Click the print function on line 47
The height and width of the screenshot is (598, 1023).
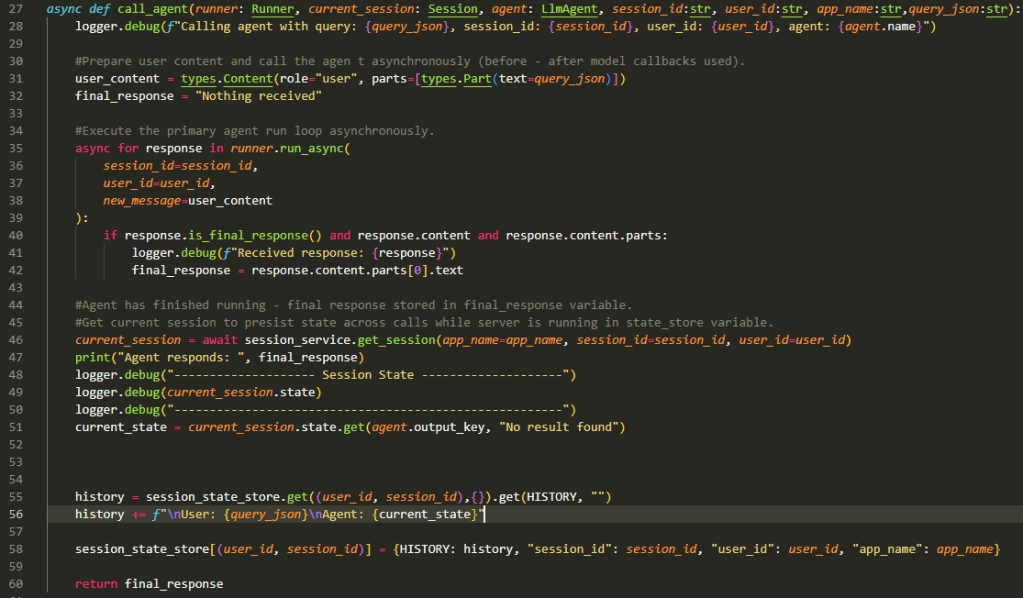tap(93, 357)
